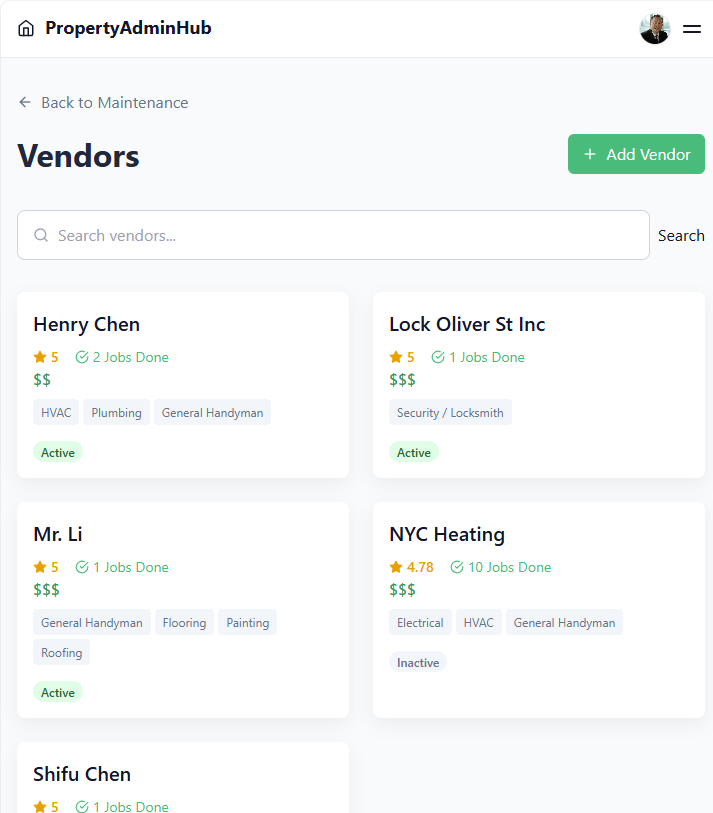713x813 pixels.
Task: Click the star rating icon on Henry Chen's card
Action: coord(37,356)
